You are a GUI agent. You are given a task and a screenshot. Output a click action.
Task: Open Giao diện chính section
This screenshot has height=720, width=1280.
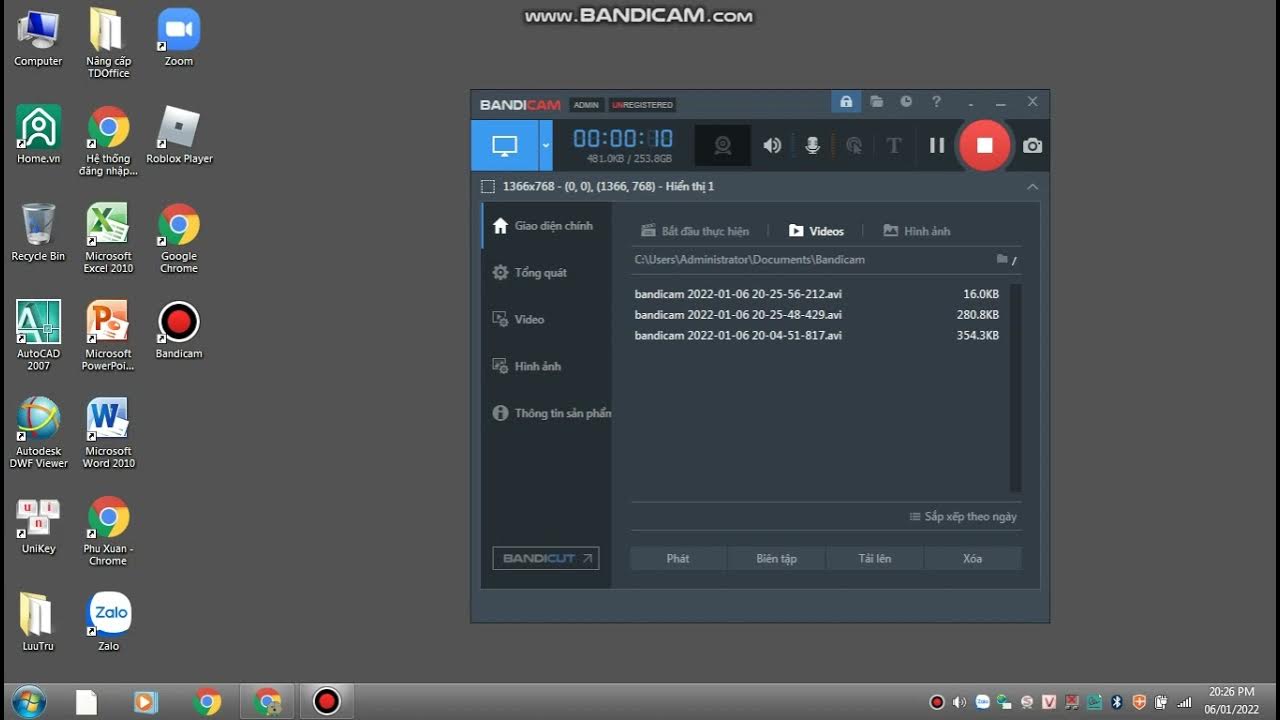click(x=546, y=226)
